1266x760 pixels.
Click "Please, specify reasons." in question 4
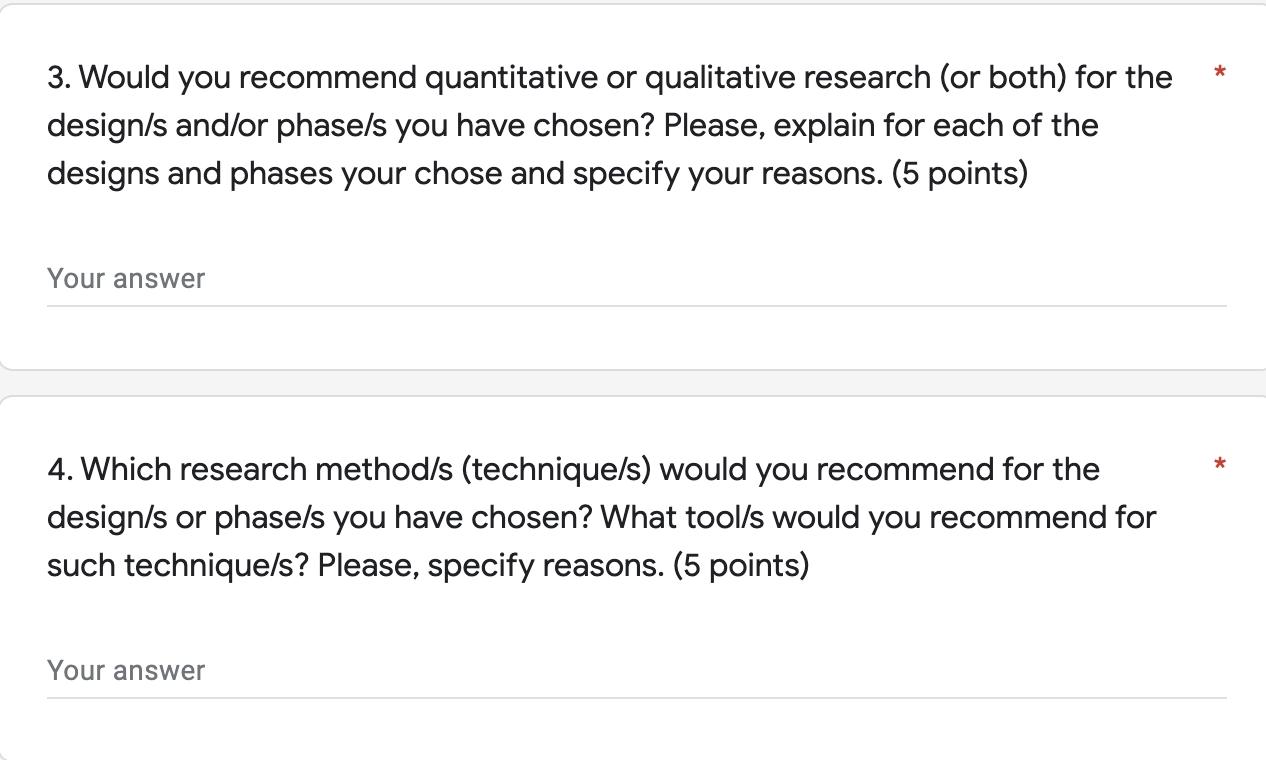491,566
